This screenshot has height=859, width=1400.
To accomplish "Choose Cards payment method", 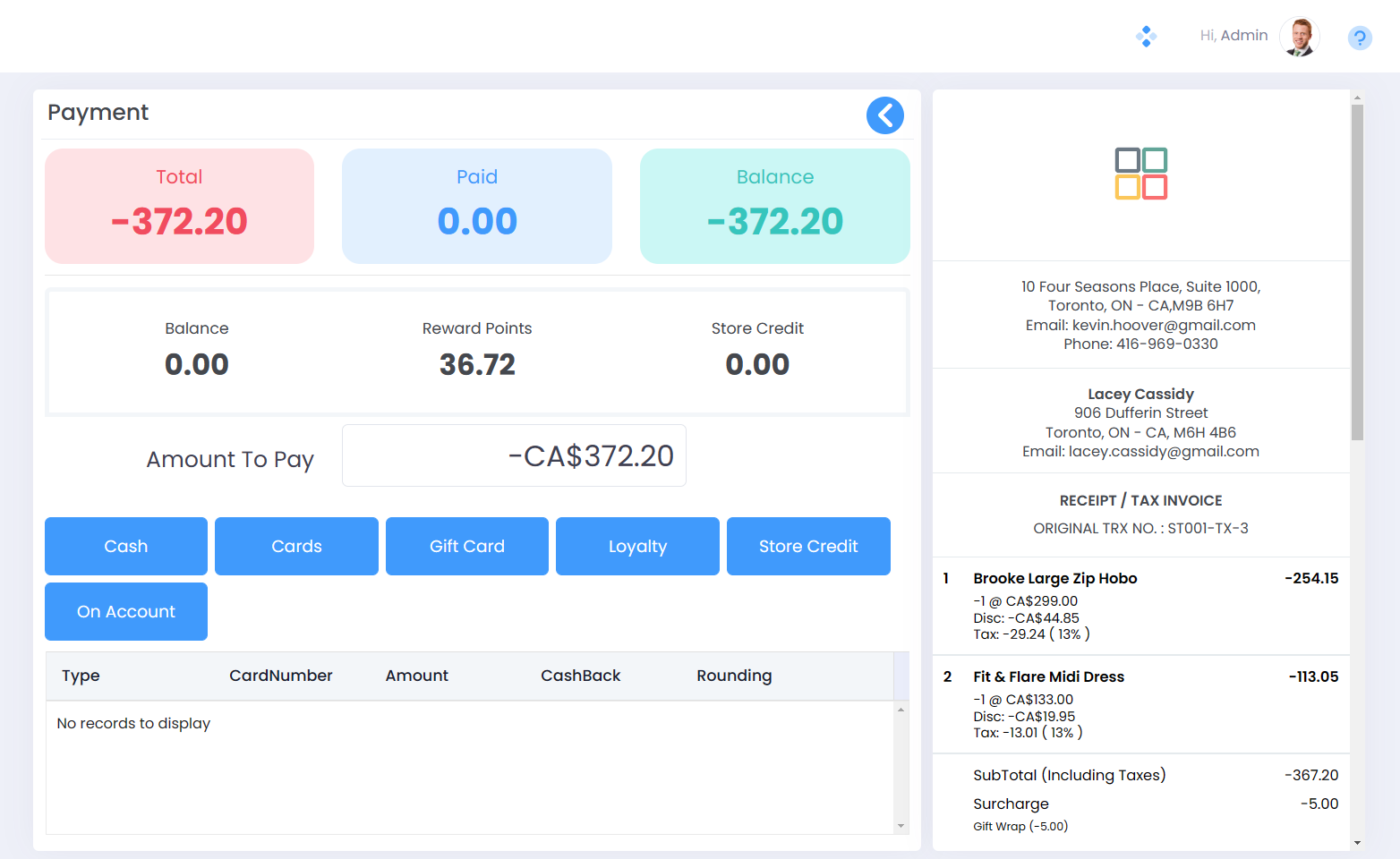I will (x=296, y=546).
